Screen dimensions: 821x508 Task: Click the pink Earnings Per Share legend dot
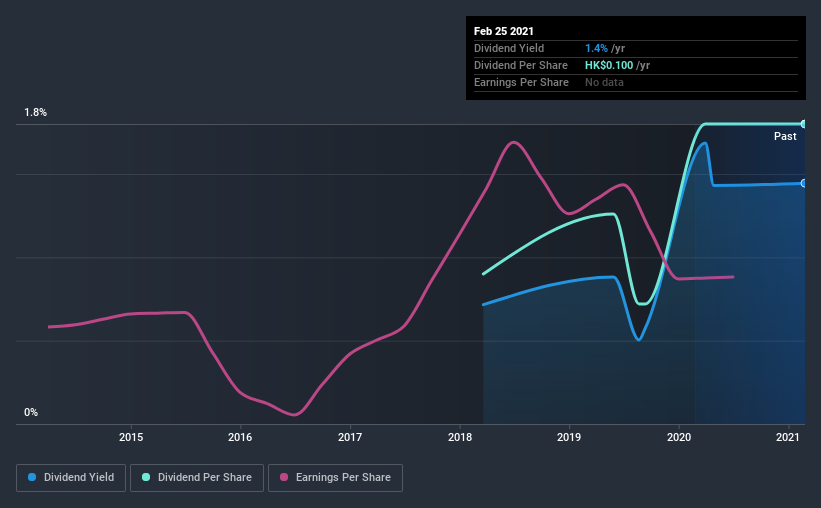click(x=284, y=477)
